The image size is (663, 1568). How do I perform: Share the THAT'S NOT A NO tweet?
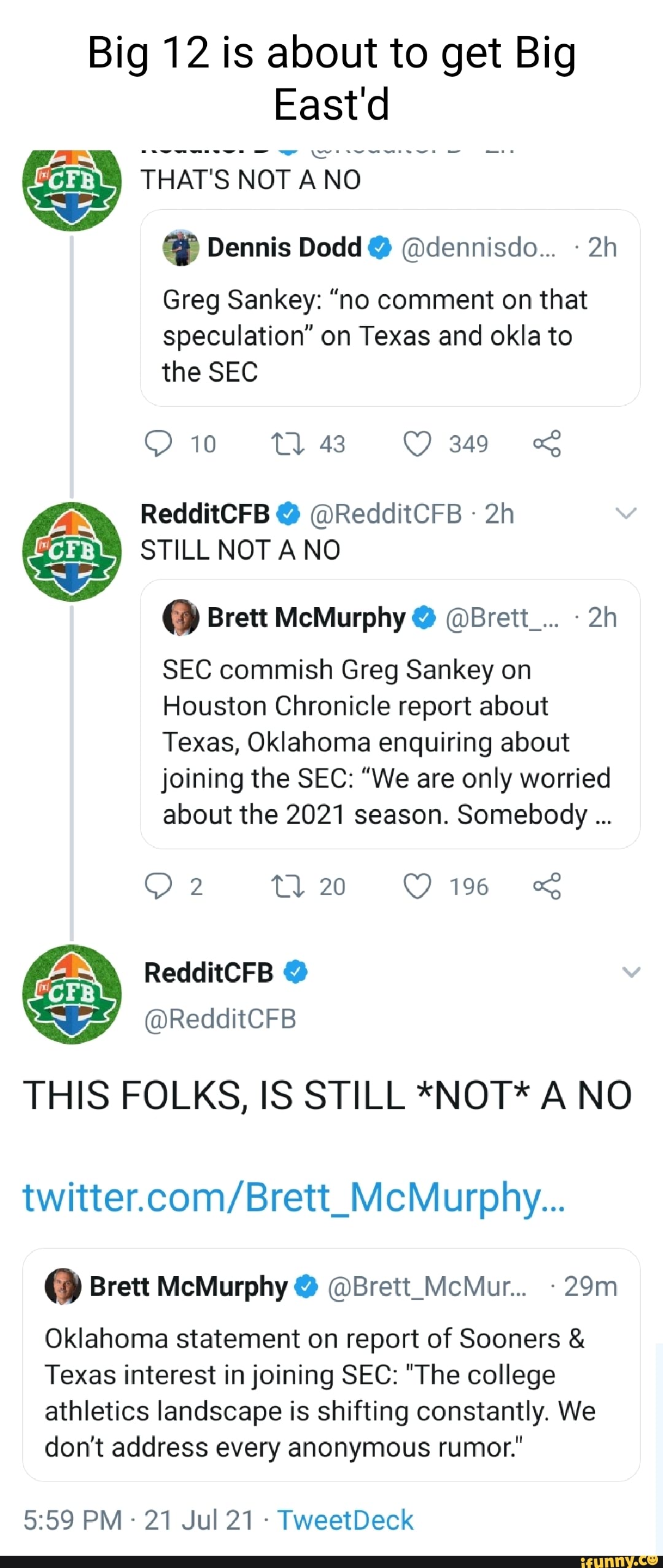point(547,444)
